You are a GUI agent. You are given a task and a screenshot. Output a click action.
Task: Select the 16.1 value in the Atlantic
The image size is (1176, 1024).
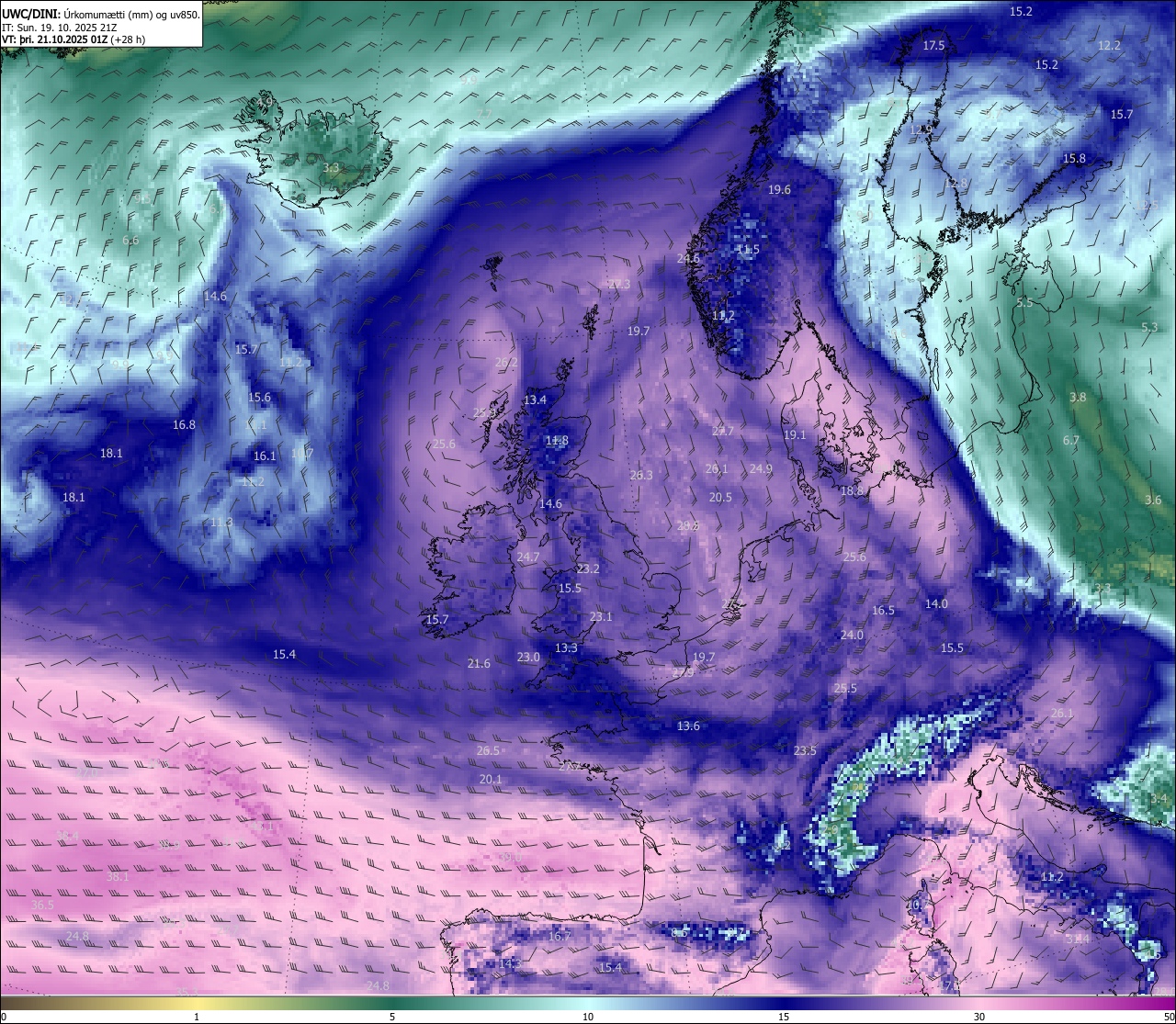[x=265, y=456]
